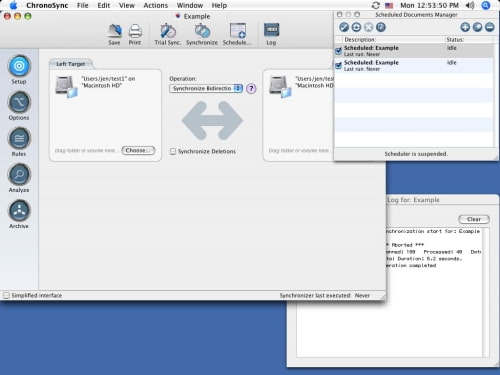
Task: Add a scheduled document with the plus icon
Action: 465,27
